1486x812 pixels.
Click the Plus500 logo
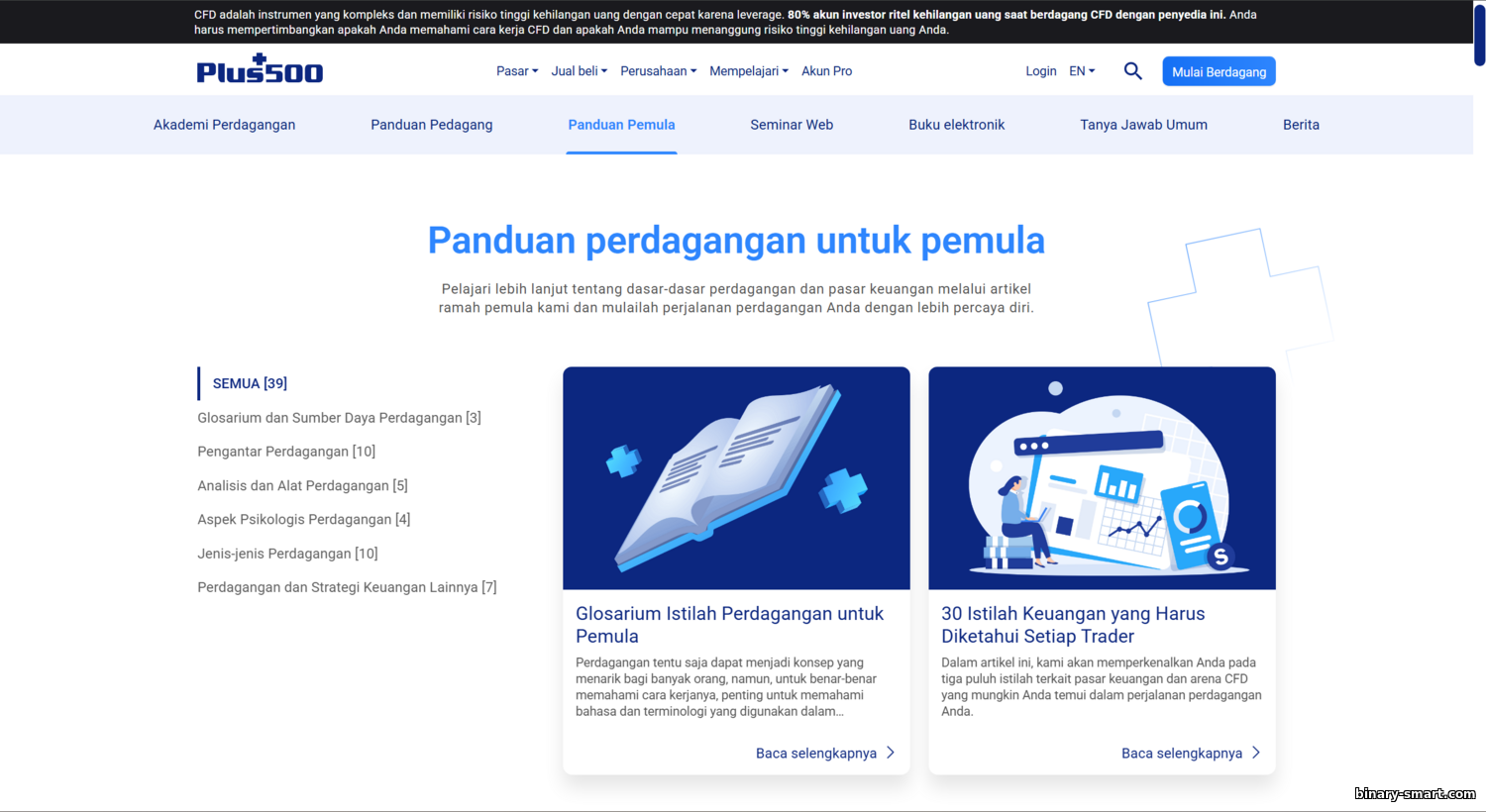(x=260, y=69)
